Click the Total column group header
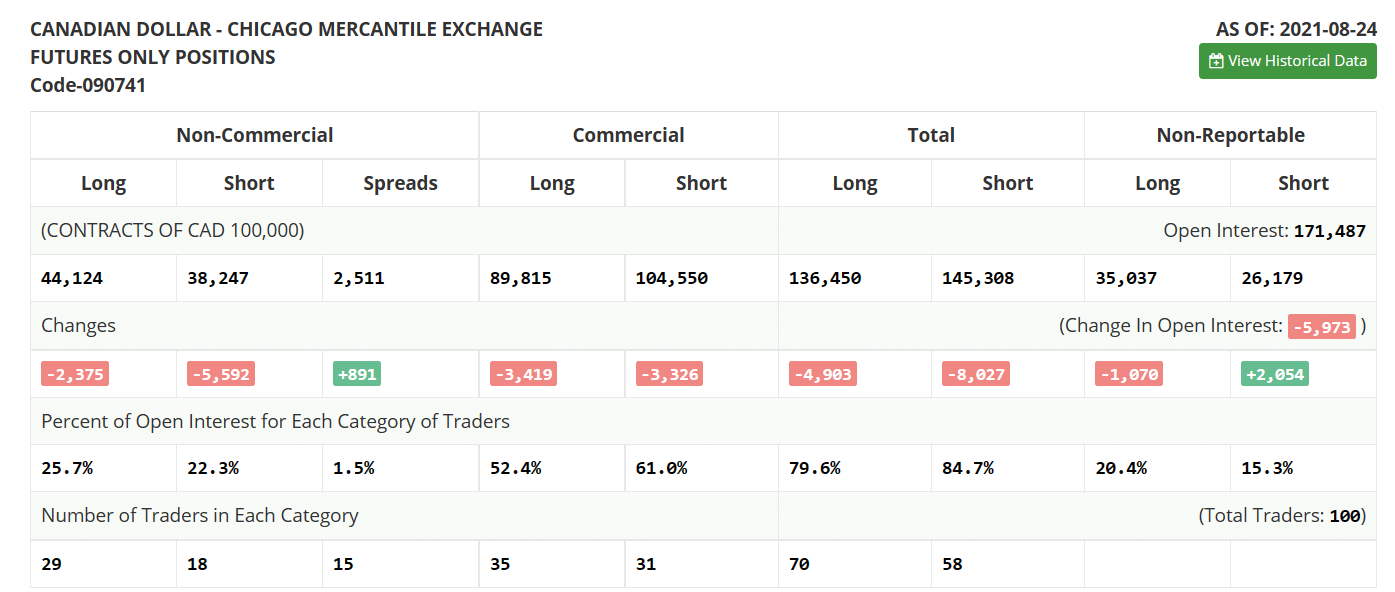 [x=930, y=134]
